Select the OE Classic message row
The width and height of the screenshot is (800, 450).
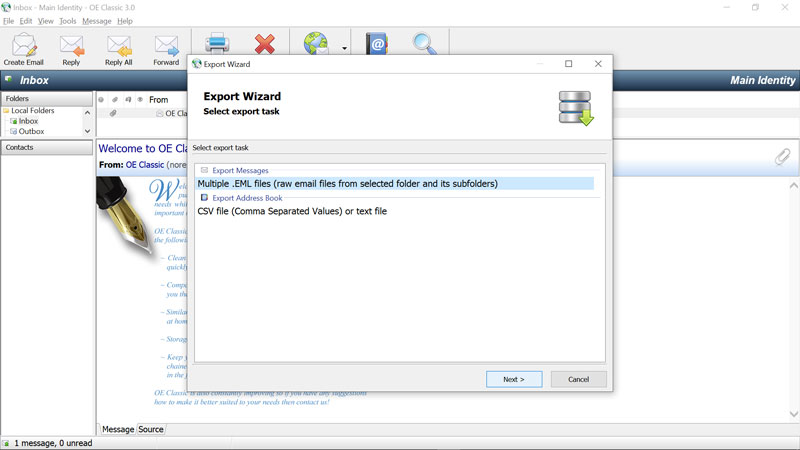(142, 113)
